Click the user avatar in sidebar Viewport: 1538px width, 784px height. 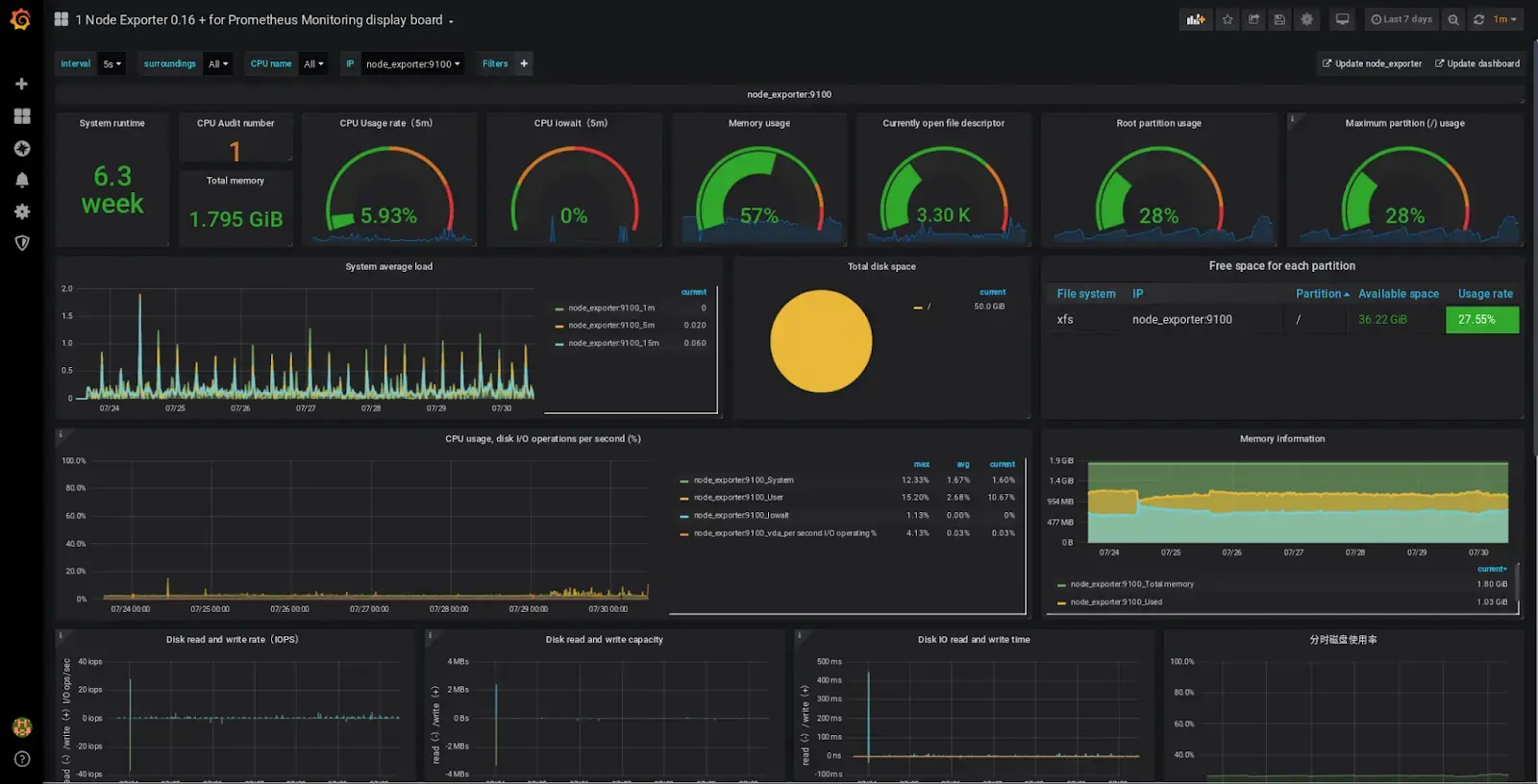tap(21, 727)
